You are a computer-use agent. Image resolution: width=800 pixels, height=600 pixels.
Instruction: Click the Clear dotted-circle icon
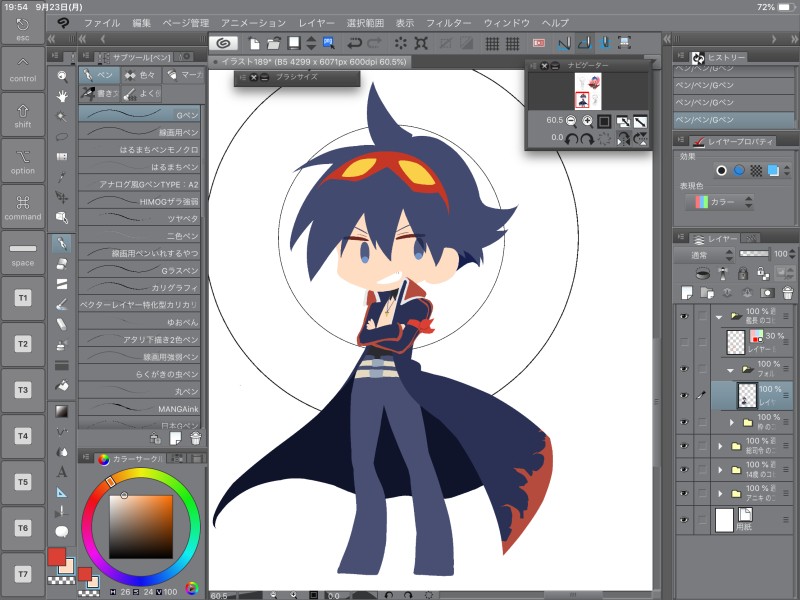(401, 43)
